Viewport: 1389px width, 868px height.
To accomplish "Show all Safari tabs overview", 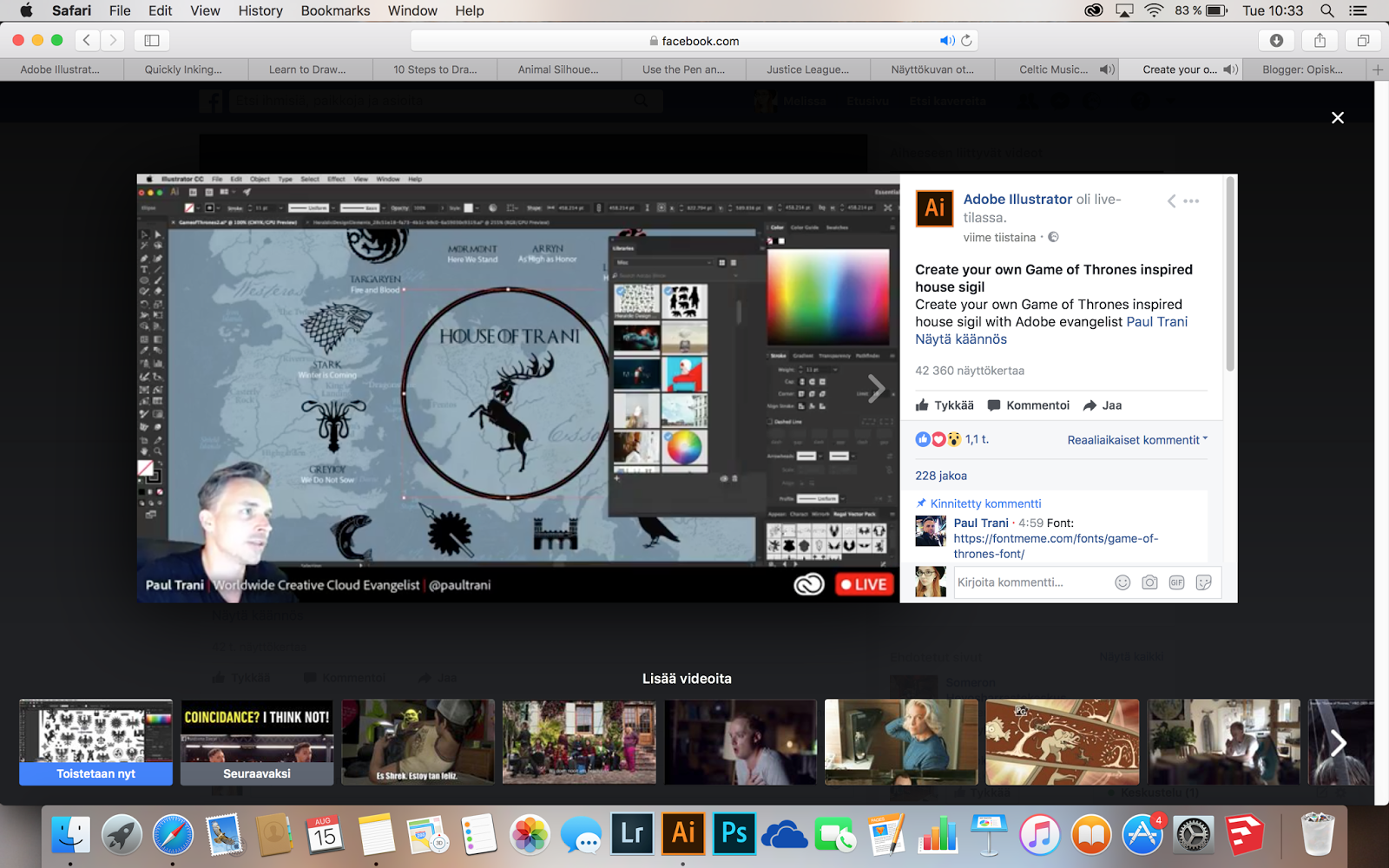I will 1363,40.
